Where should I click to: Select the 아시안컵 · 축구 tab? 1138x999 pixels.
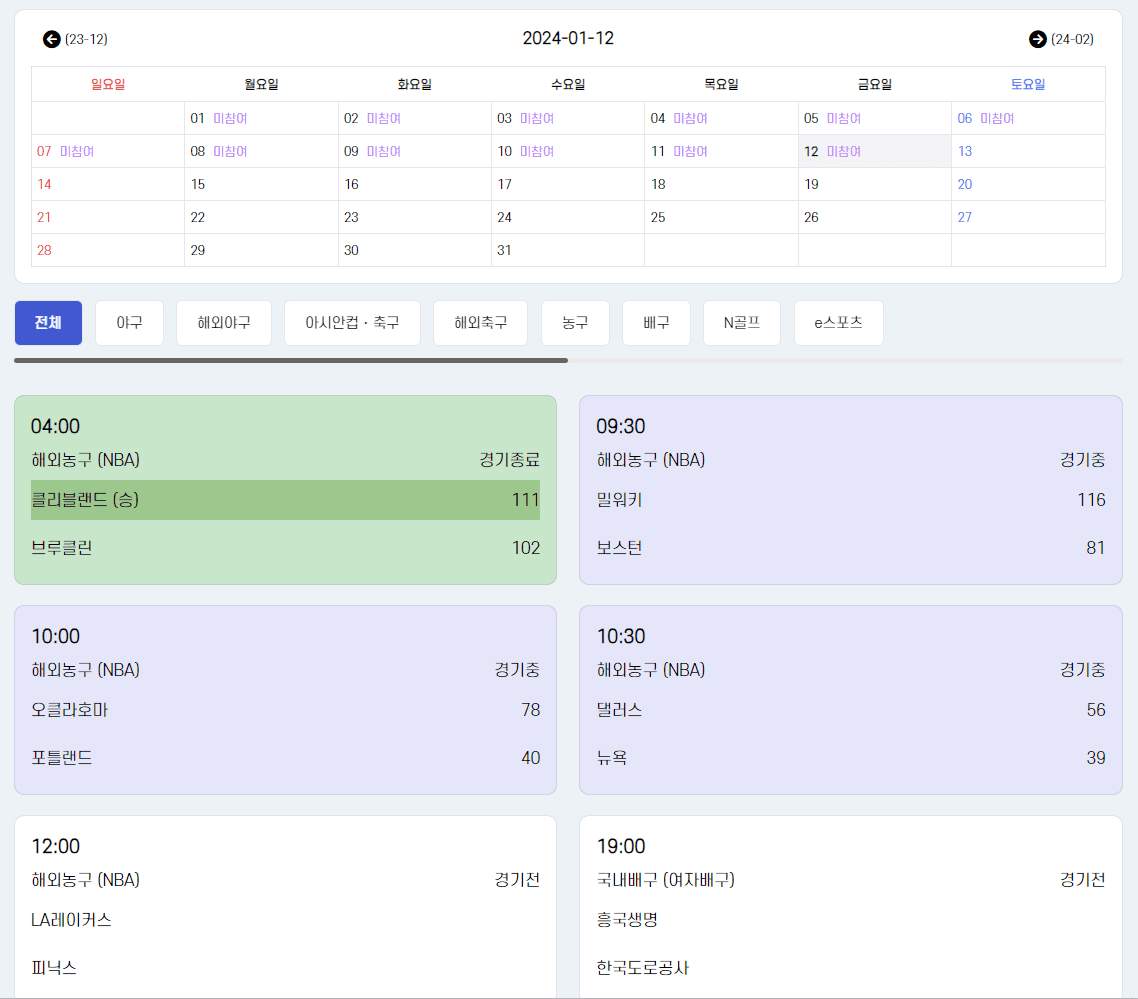click(352, 323)
